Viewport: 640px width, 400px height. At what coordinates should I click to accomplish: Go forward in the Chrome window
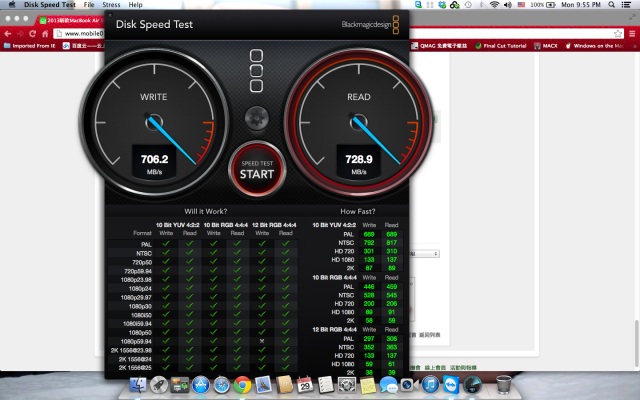point(20,33)
